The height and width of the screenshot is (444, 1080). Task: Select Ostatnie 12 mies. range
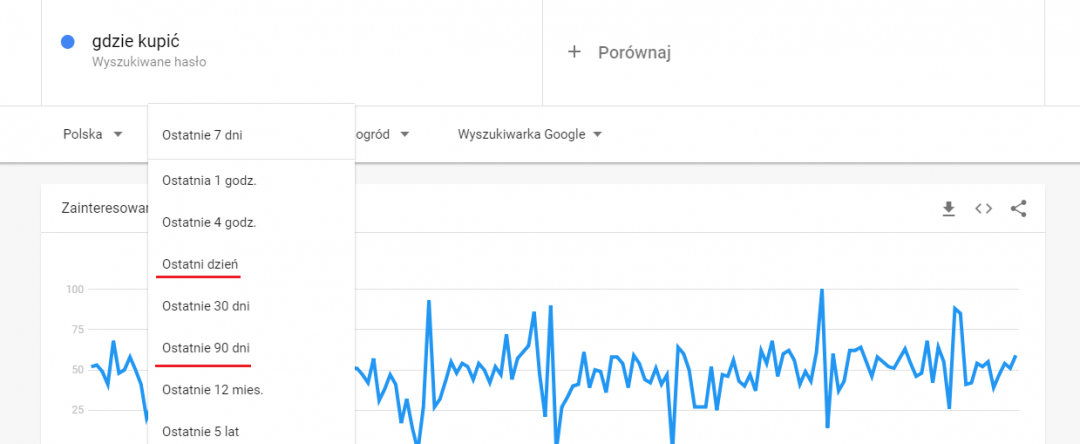[x=212, y=389]
